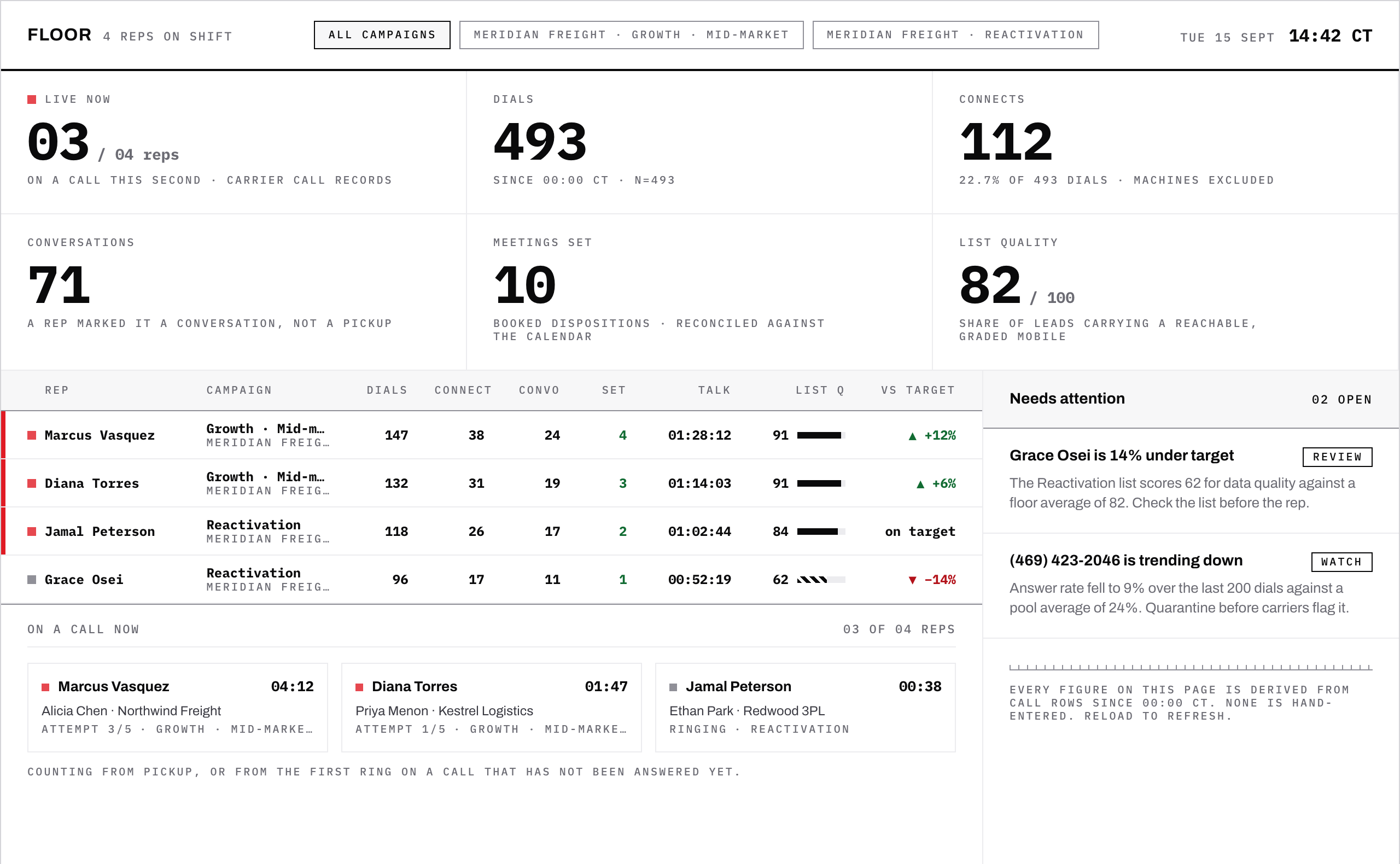
Task: Click the Conversations total '71'
Action: (x=59, y=285)
